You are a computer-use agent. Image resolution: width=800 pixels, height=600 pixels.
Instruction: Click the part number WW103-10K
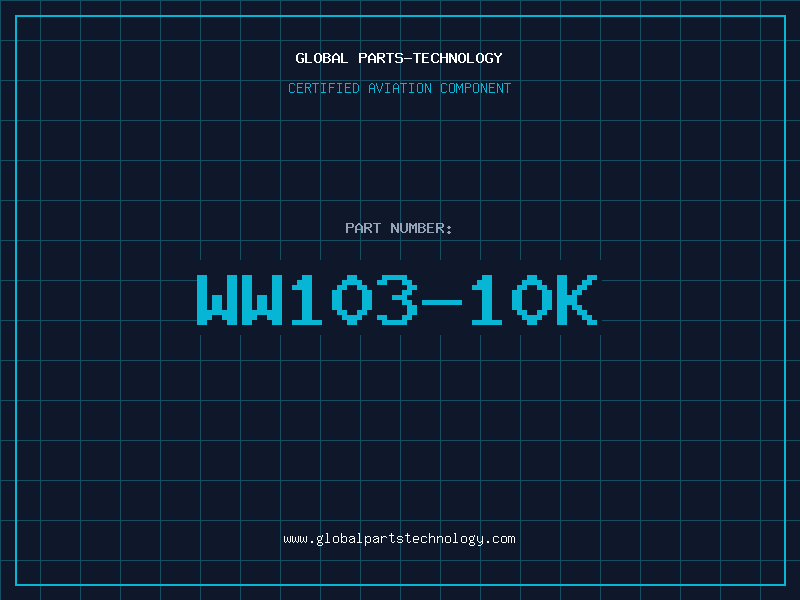(x=397, y=299)
